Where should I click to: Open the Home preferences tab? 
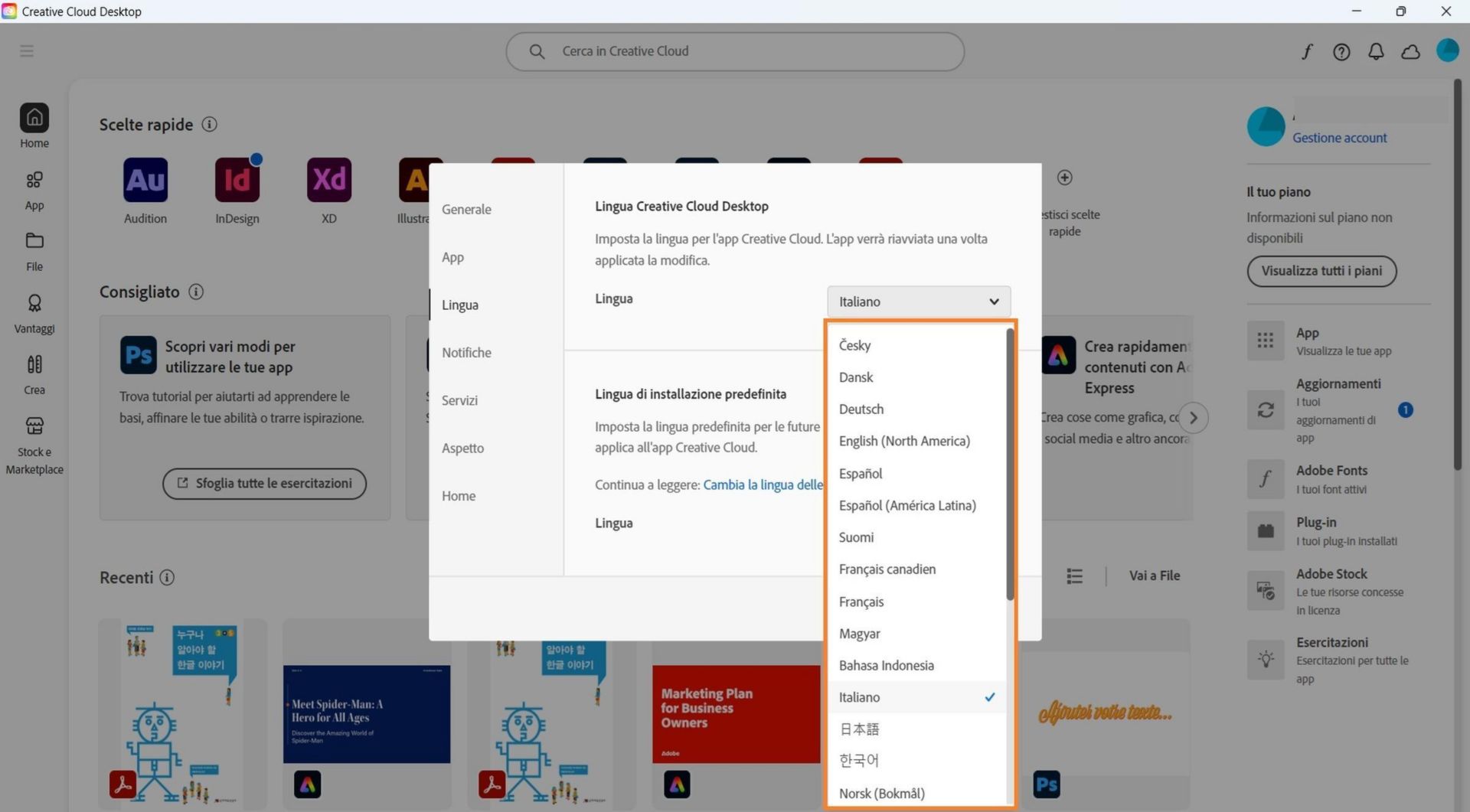coord(459,496)
